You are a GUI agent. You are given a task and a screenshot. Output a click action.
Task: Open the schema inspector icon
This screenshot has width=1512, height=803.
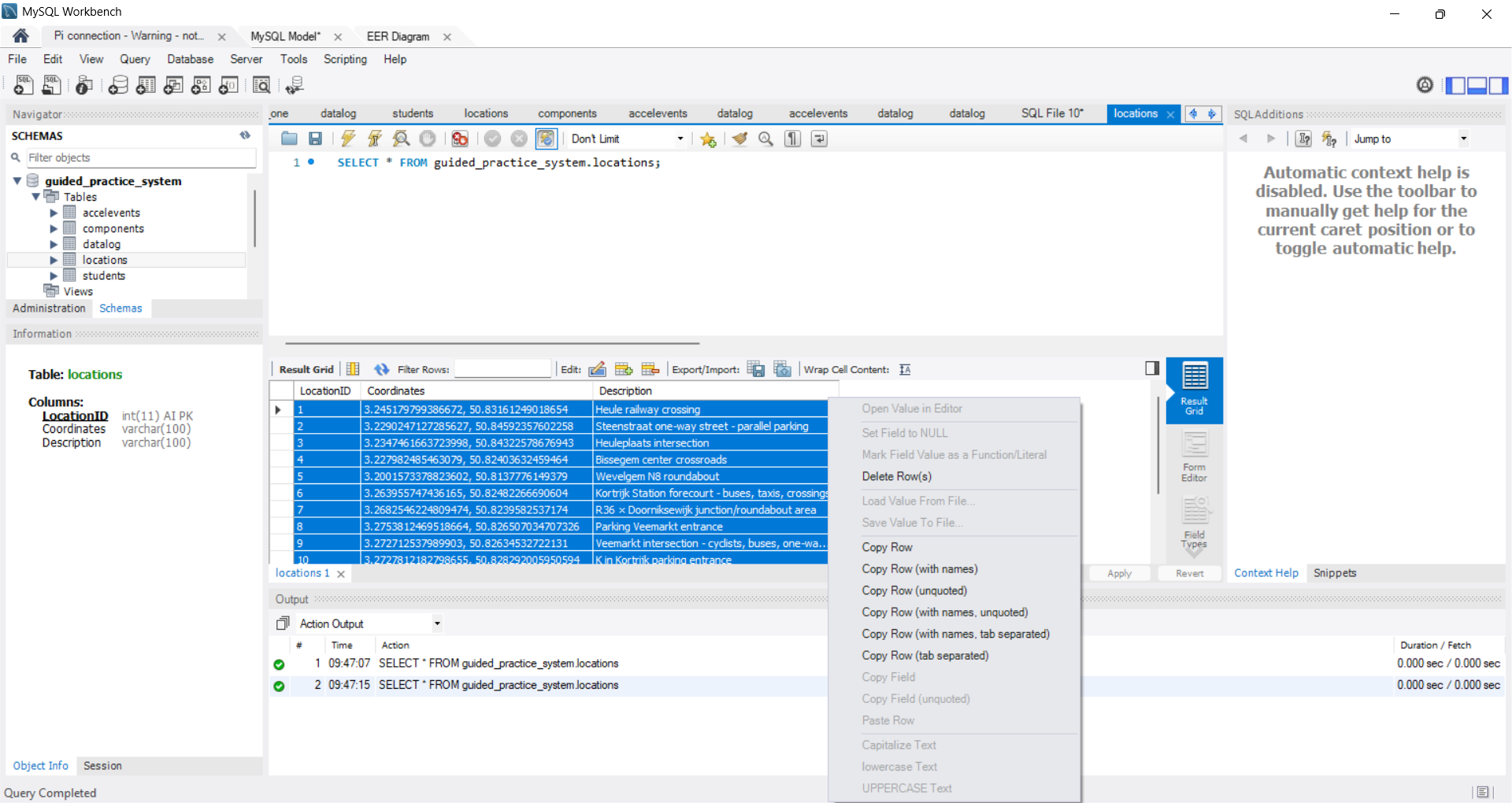tap(84, 85)
